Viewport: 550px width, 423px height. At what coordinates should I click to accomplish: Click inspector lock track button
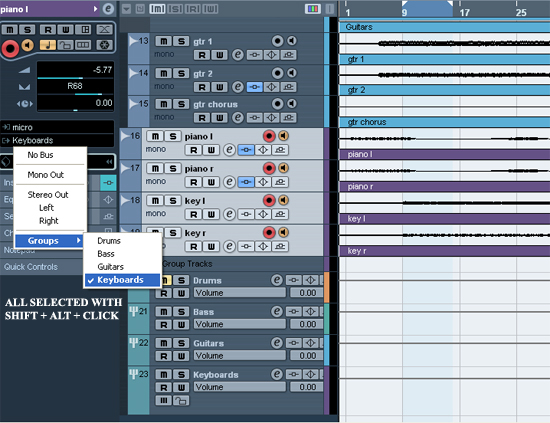tap(65, 45)
